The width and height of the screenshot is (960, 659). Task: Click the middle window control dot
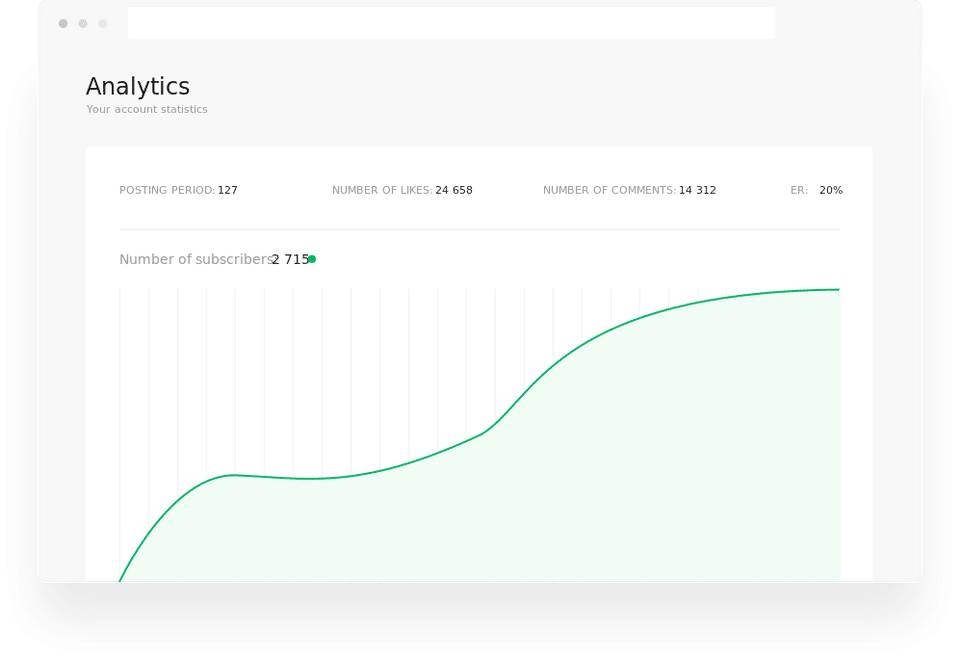(x=83, y=23)
